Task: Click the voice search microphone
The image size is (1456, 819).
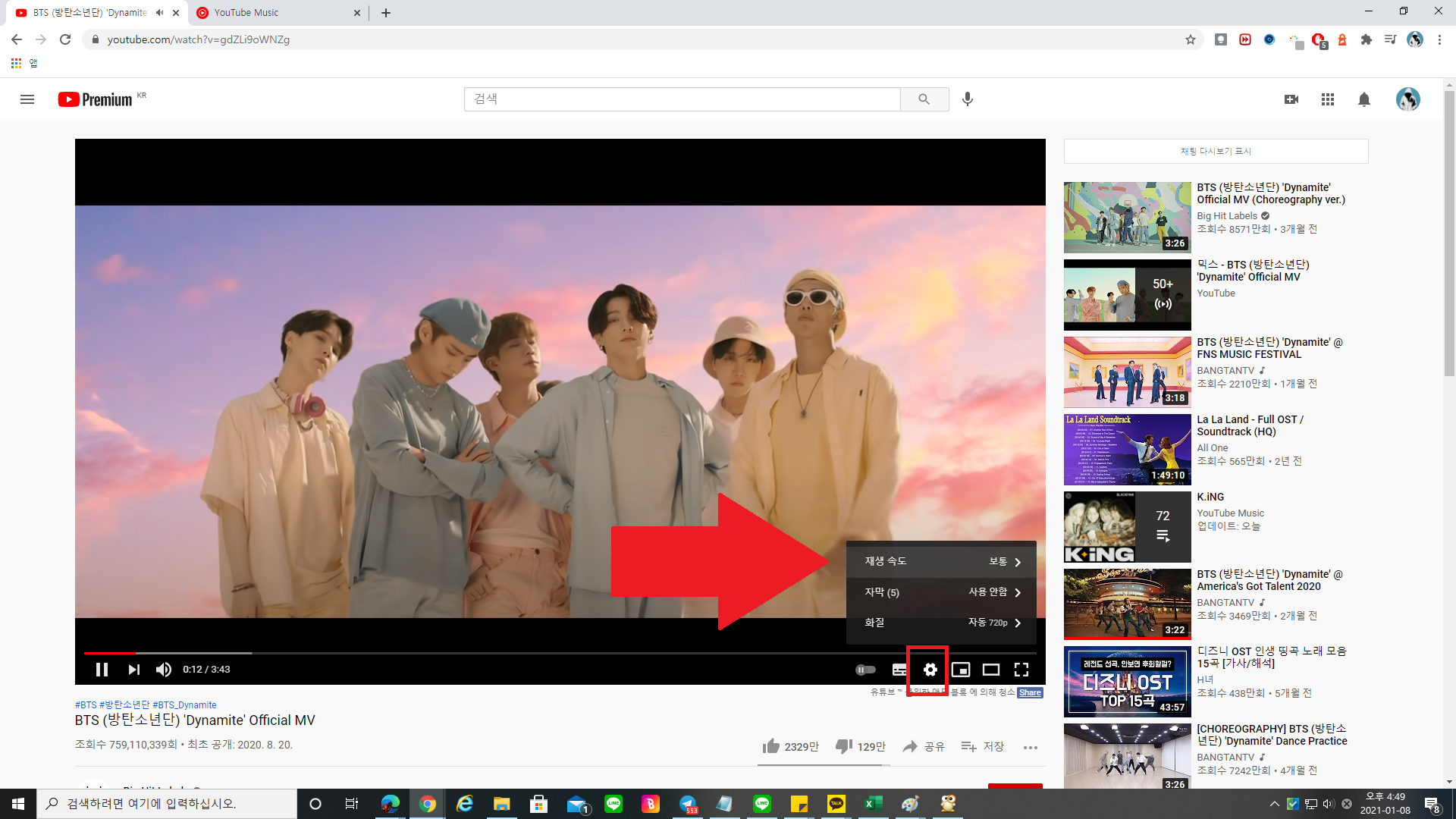Action: point(967,99)
